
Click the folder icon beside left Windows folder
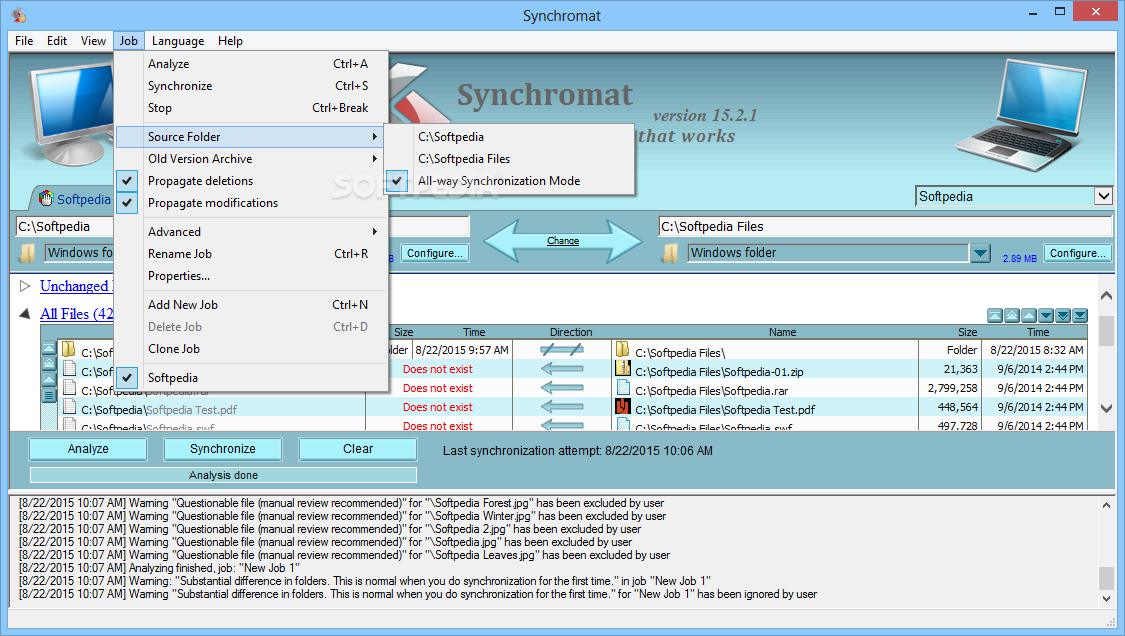[28, 253]
